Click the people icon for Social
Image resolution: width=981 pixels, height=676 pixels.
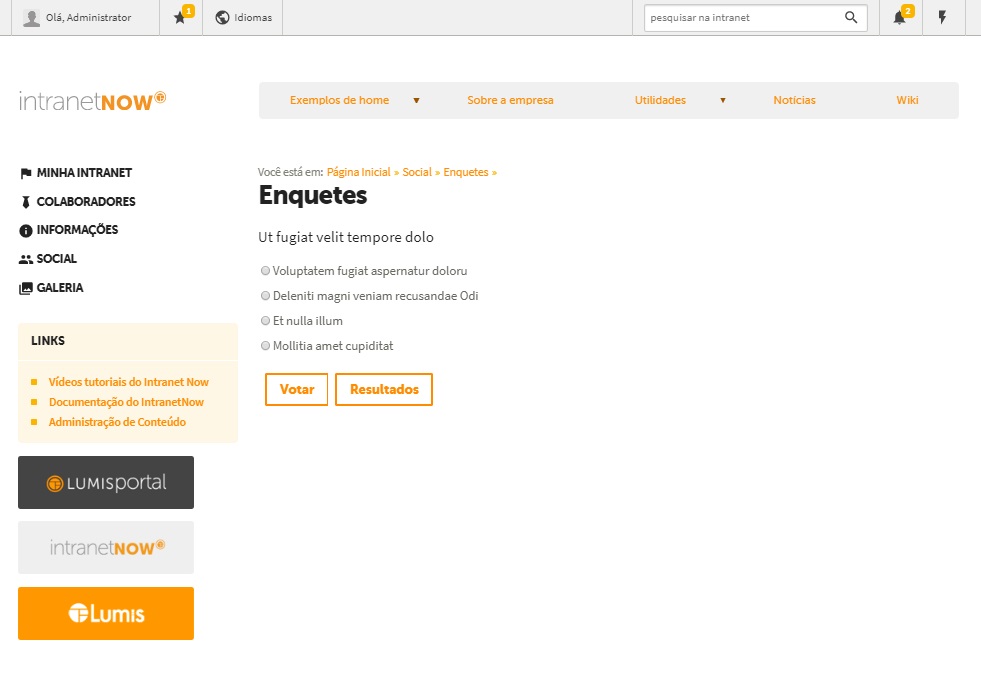[x=26, y=259]
